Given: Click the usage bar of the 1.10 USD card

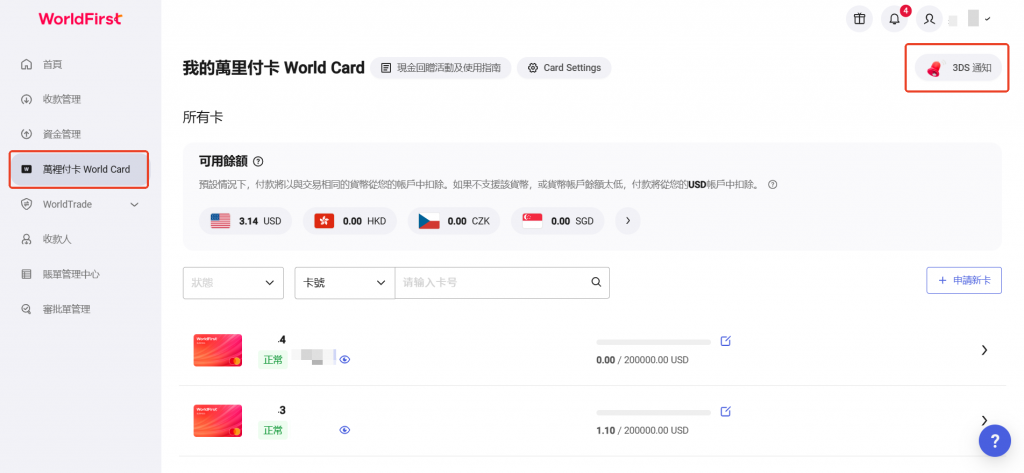Looking at the screenshot, I should point(654,413).
